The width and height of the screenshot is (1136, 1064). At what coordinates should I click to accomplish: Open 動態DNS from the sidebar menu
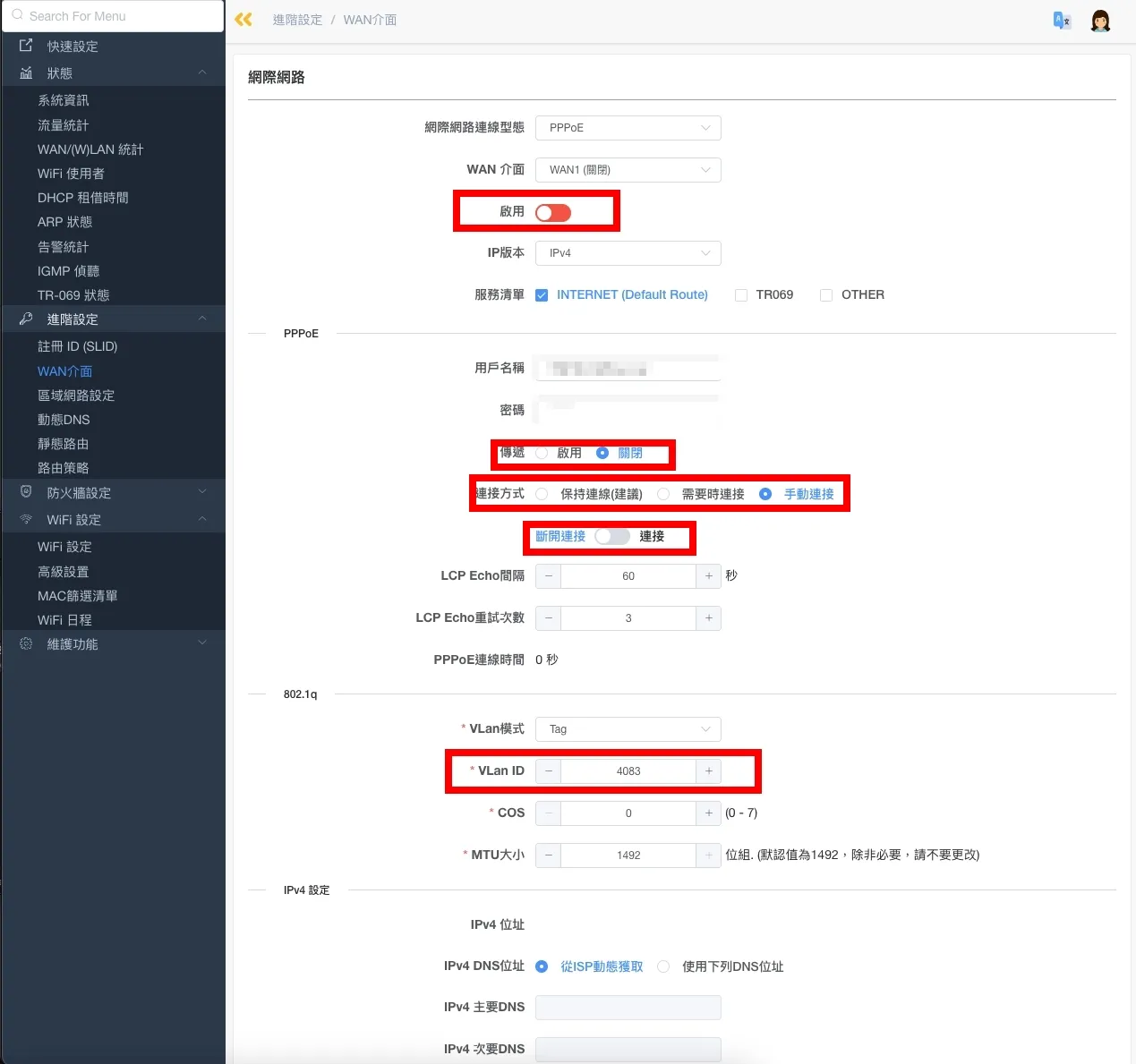pyautogui.click(x=63, y=419)
